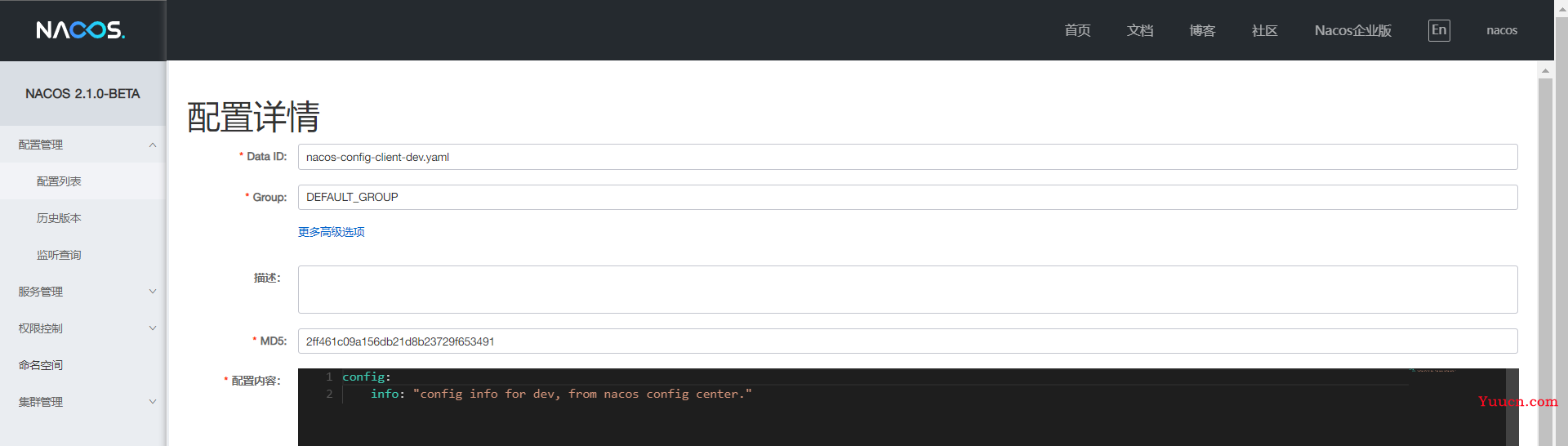Expand the 集群管理 menu chevron
The image size is (1568, 446).
tap(153, 402)
